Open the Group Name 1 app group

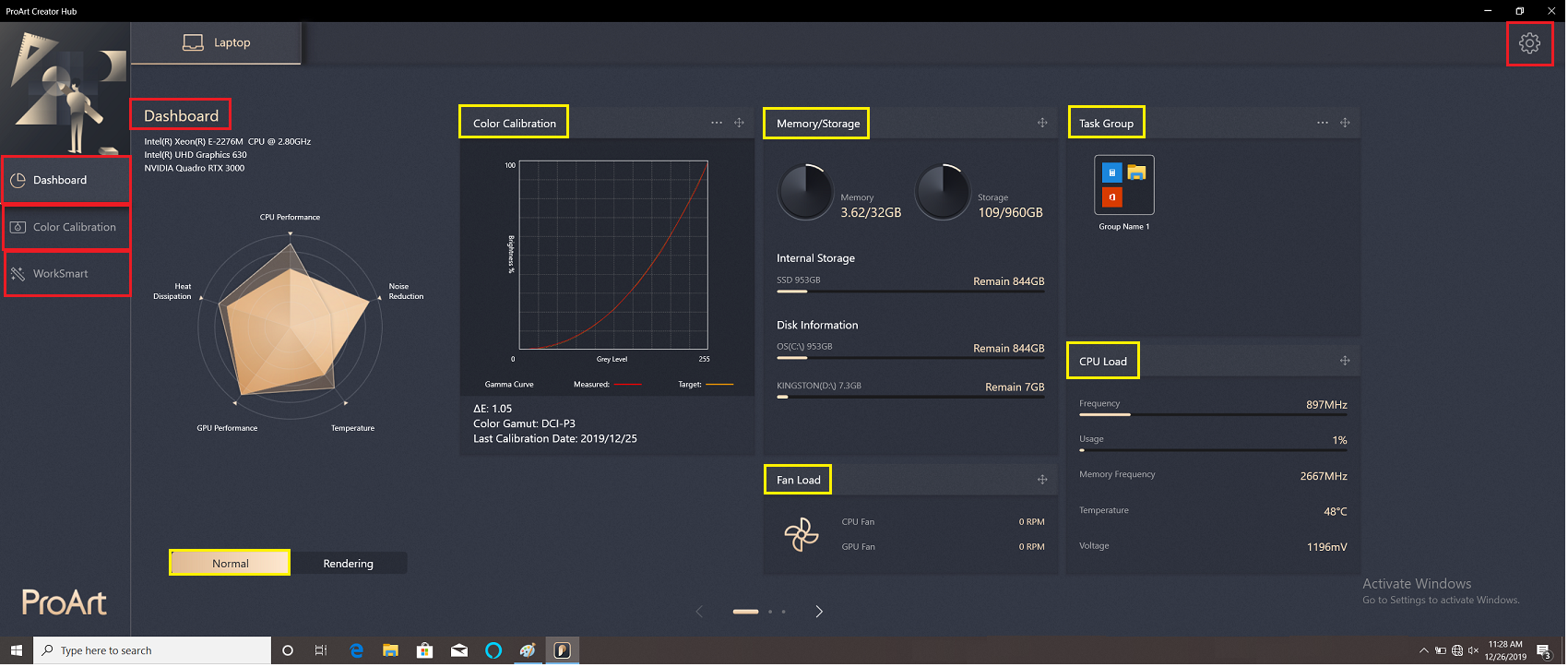click(1125, 185)
